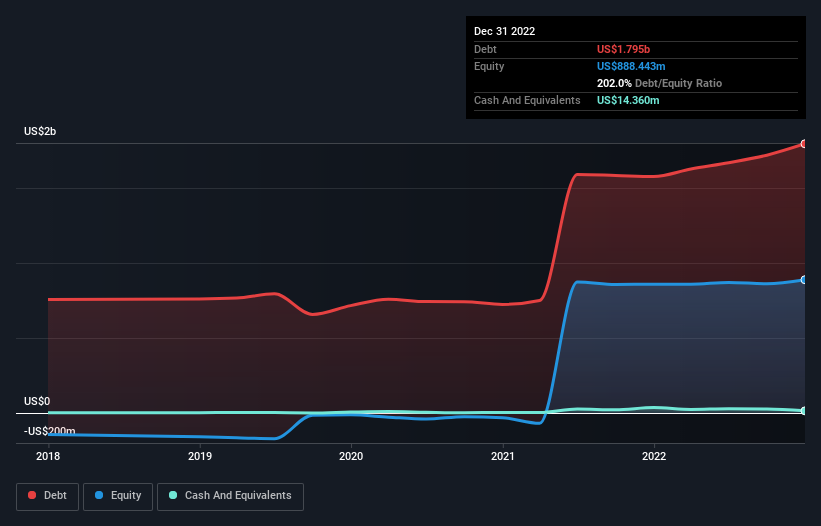Click the US$14.360m cash value
The height and width of the screenshot is (526, 821).
(628, 100)
